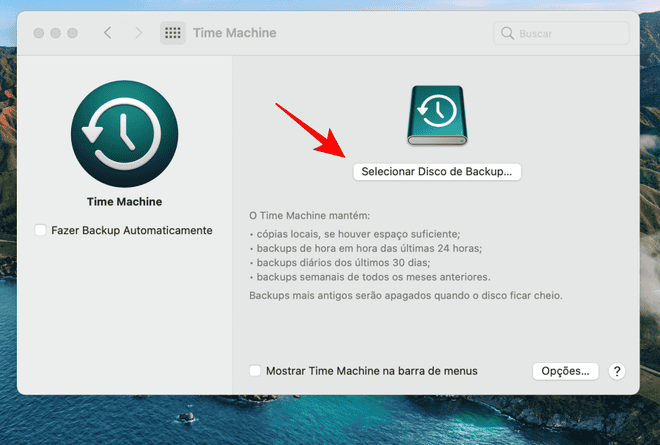The width and height of the screenshot is (660, 445).
Task: Click 'Backups mais antigos serão apagados' sentence
Action: click(x=406, y=296)
